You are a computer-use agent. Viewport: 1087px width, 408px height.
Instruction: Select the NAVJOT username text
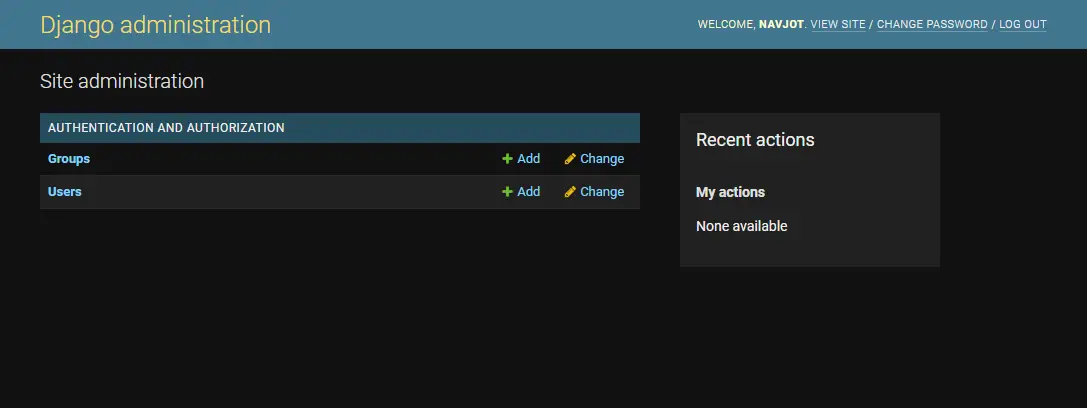click(x=781, y=24)
